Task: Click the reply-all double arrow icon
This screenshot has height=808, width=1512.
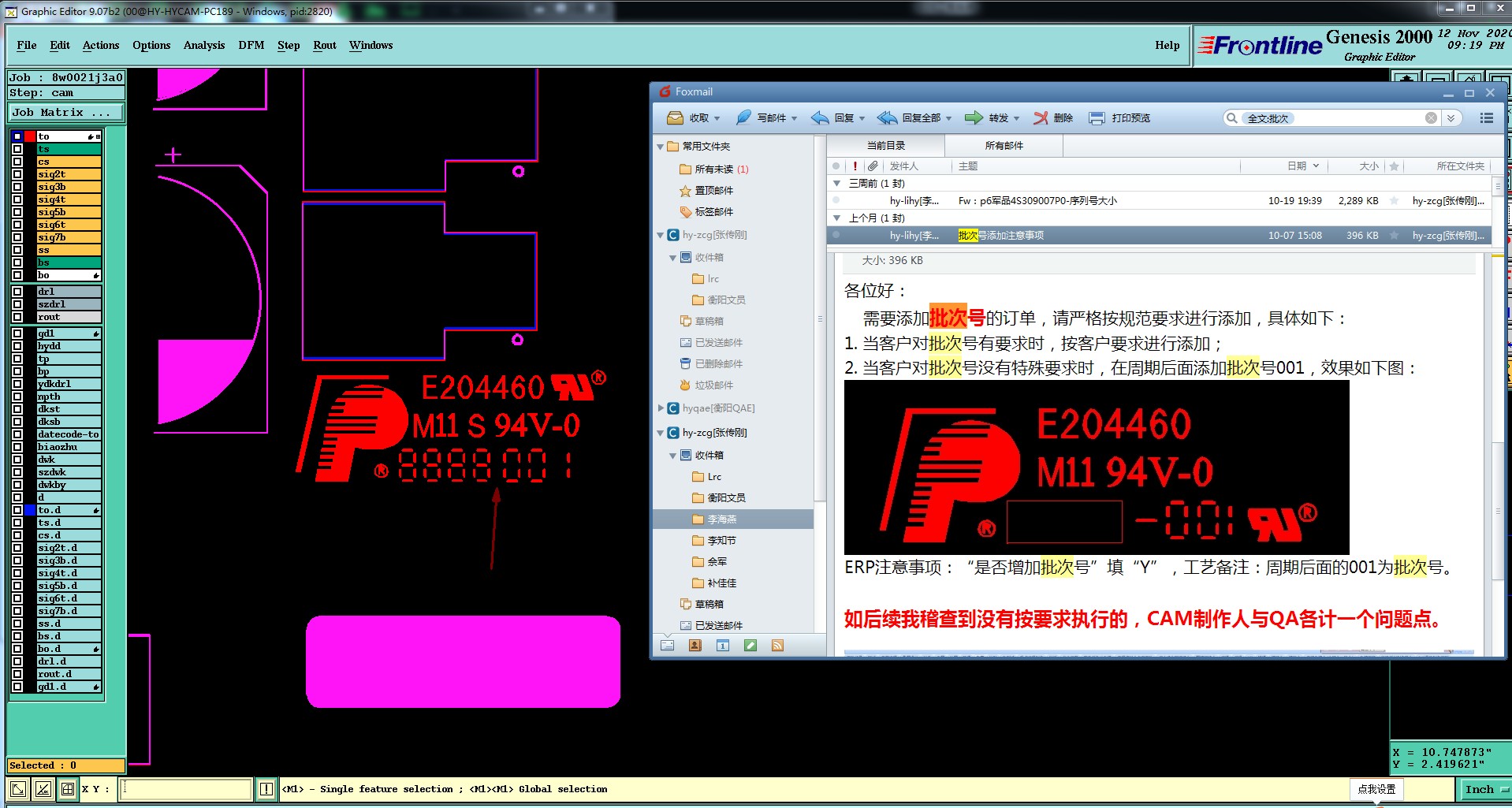Action: click(887, 118)
